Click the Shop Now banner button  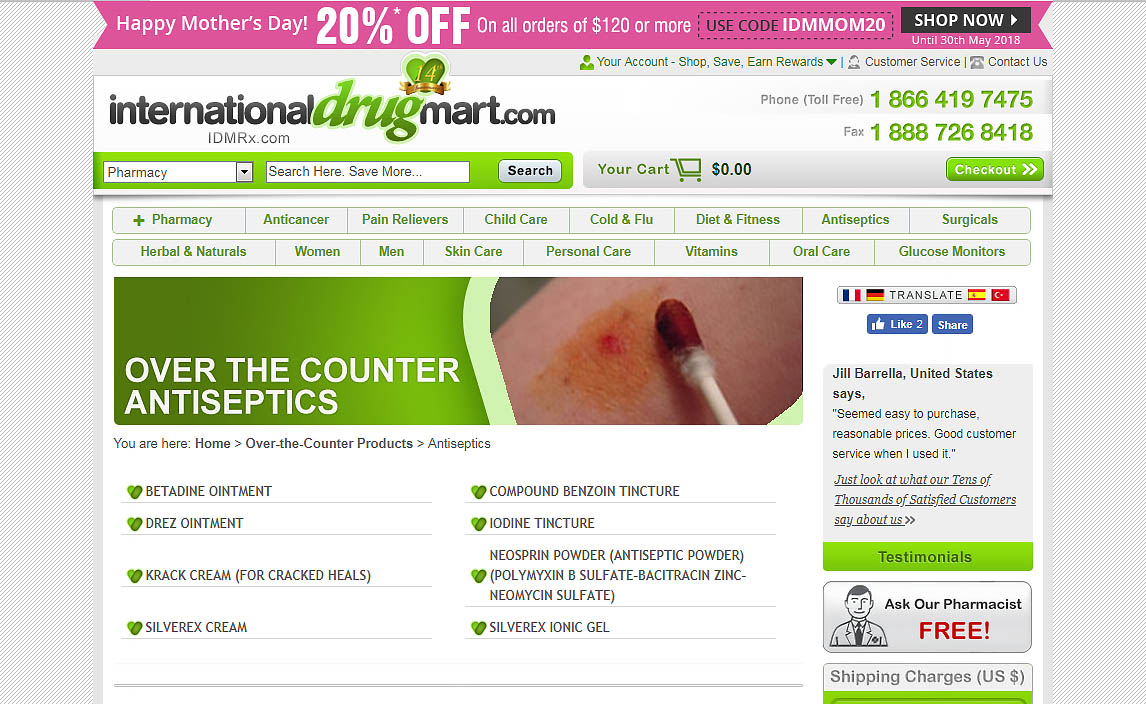click(965, 20)
